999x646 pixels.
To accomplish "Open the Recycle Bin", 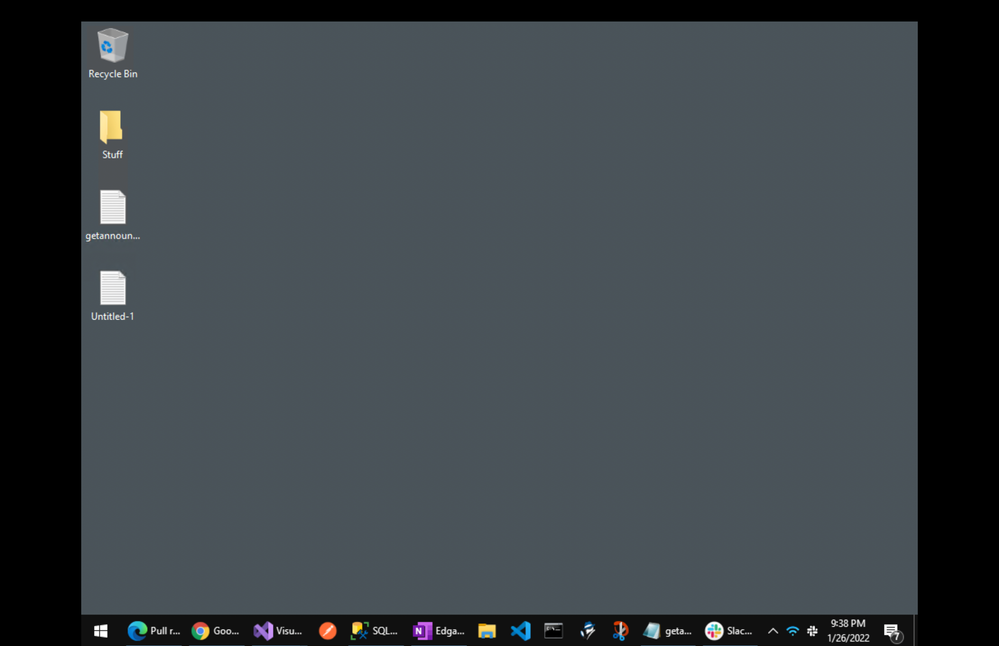I will 111,50.
